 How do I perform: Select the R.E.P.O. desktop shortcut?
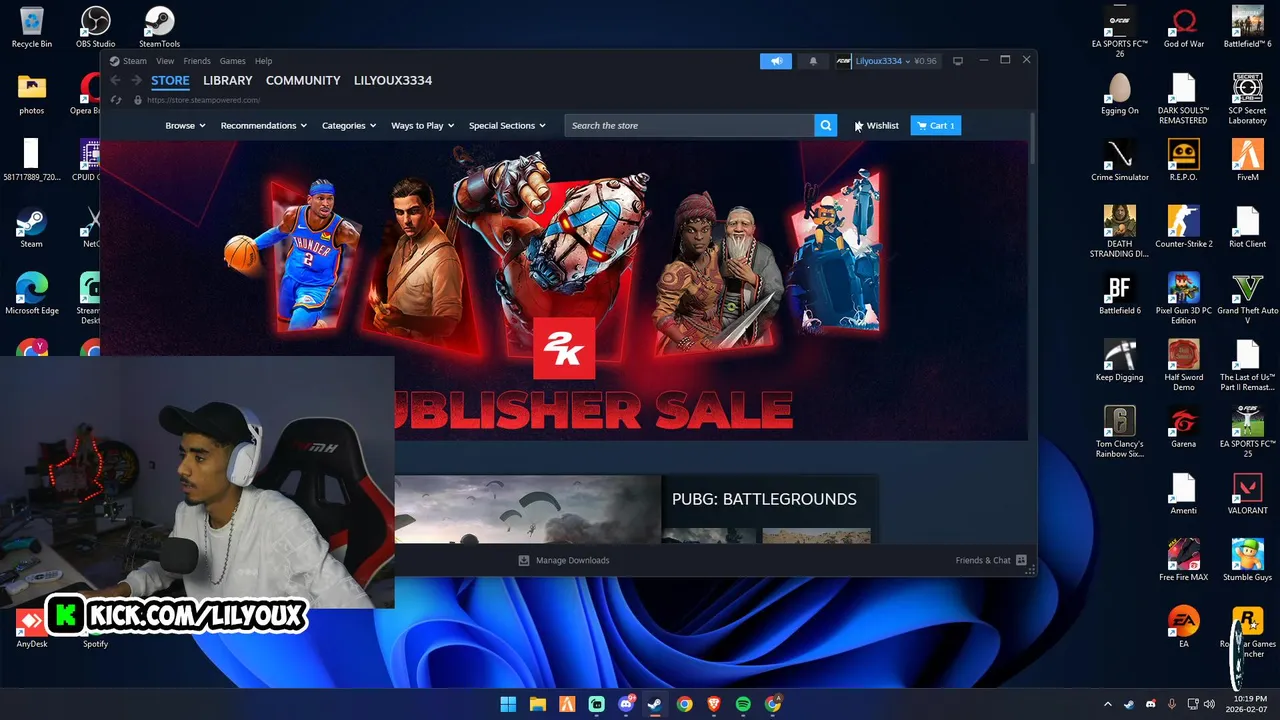click(1184, 160)
